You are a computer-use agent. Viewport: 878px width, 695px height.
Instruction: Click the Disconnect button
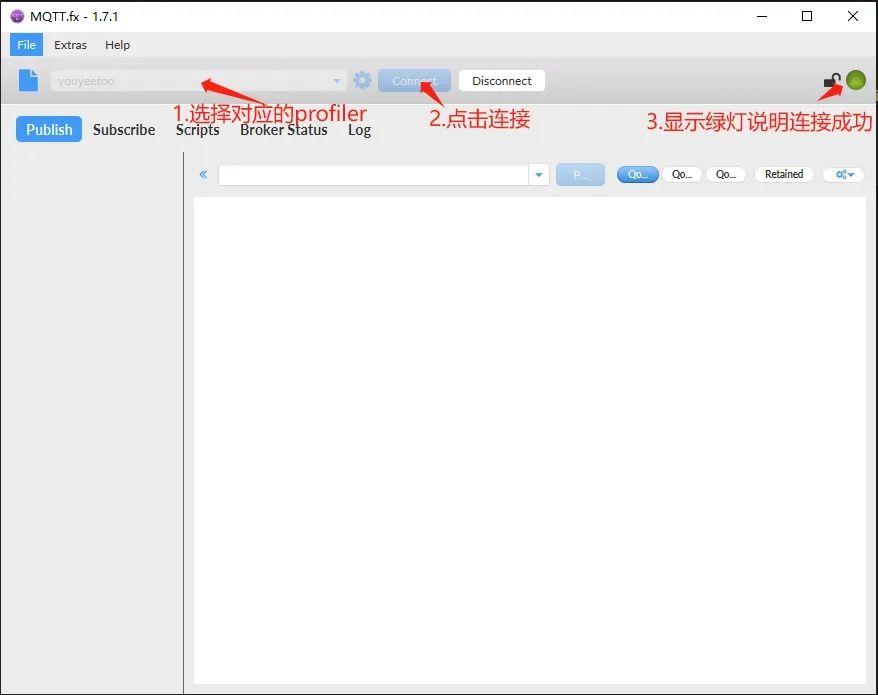click(502, 81)
